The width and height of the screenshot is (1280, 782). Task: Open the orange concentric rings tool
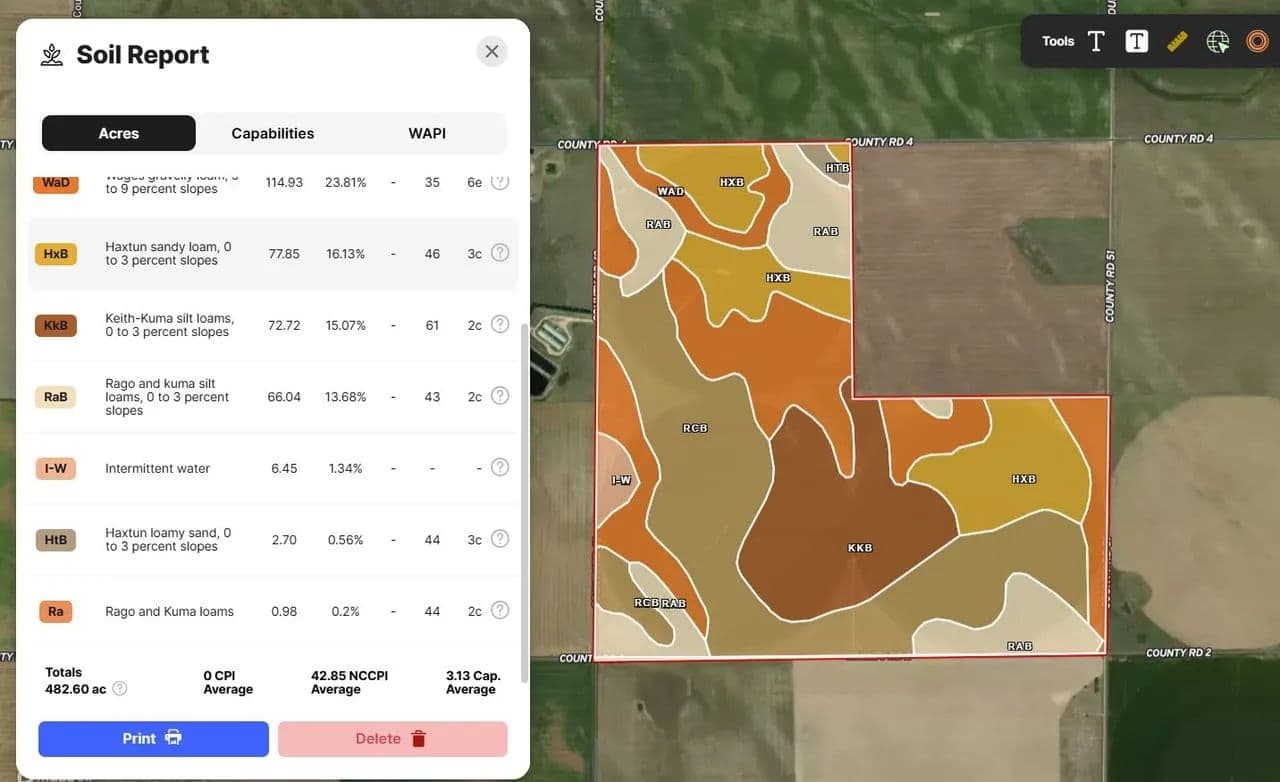[1257, 41]
